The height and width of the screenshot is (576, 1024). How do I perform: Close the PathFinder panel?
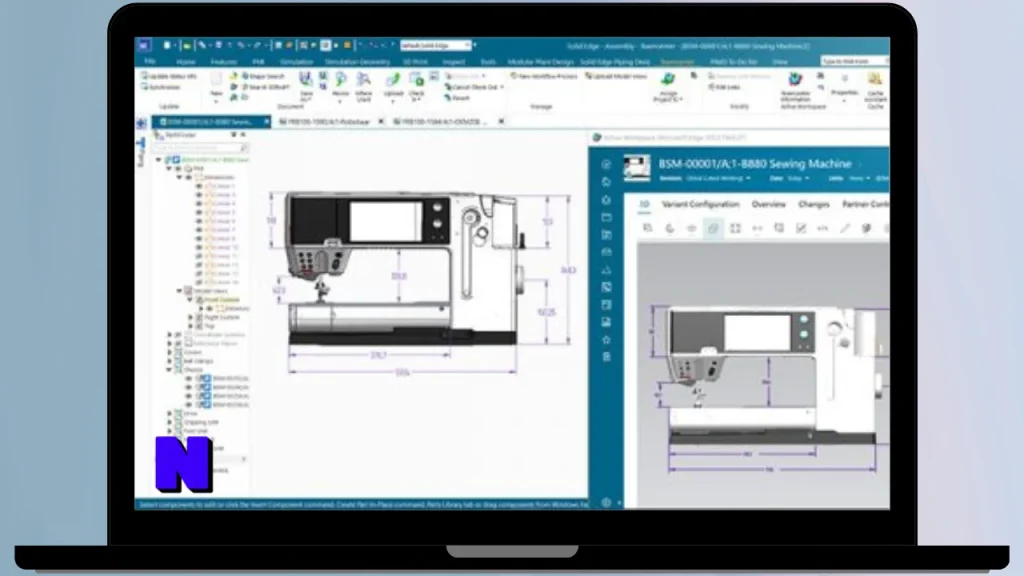[x=243, y=135]
